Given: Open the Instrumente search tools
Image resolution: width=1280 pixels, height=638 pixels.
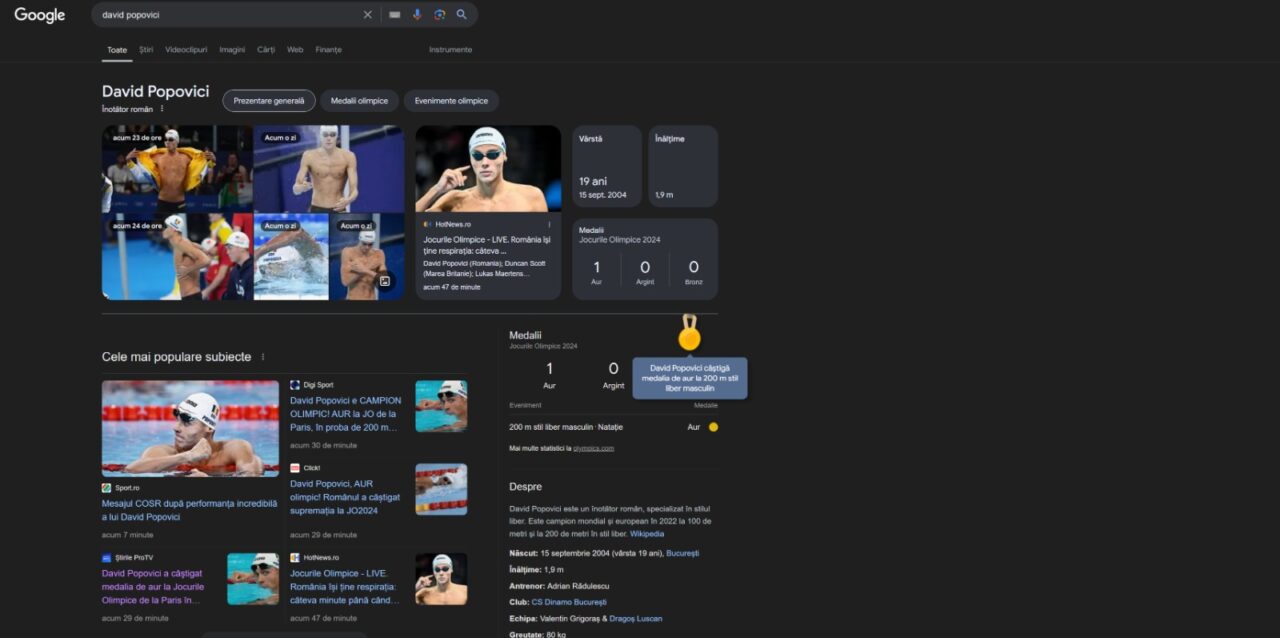Looking at the screenshot, I should coord(450,49).
